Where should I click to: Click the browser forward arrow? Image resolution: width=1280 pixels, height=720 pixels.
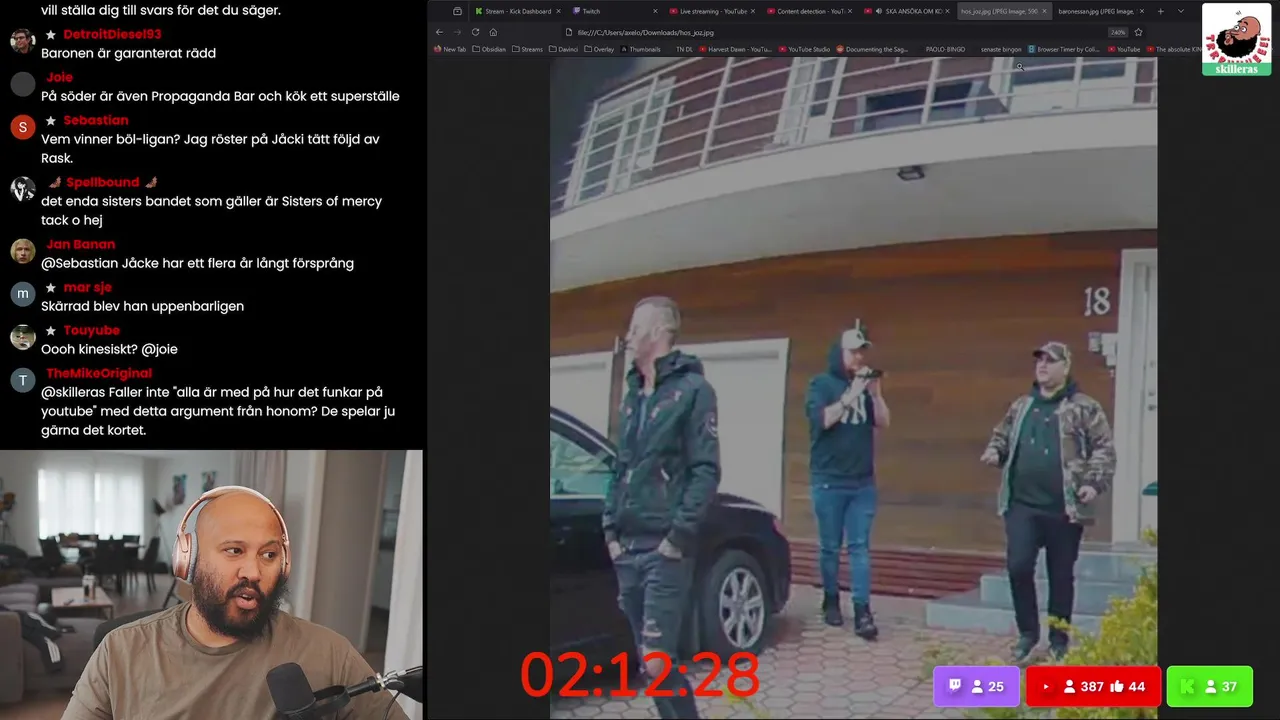457,32
